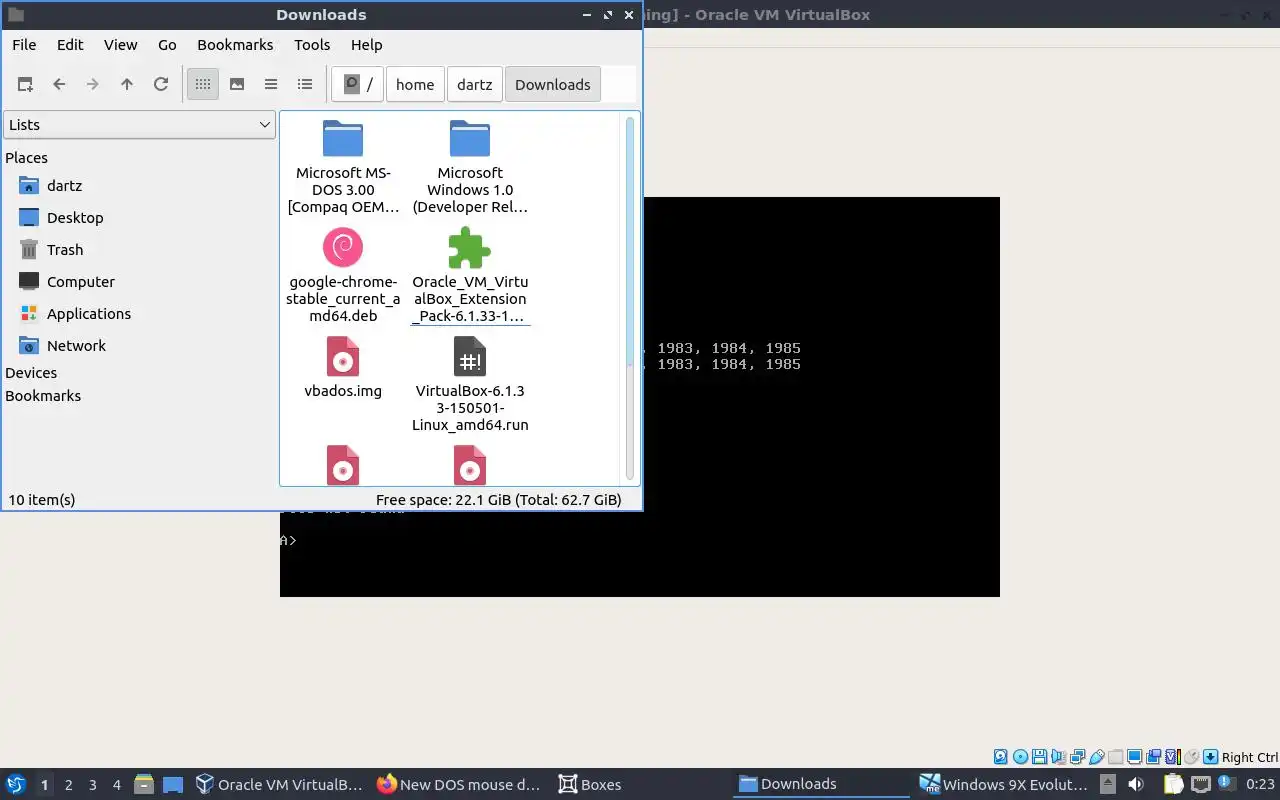Viewport: 1280px width, 800px height.
Task: Open the File menu
Action: click(x=24, y=45)
